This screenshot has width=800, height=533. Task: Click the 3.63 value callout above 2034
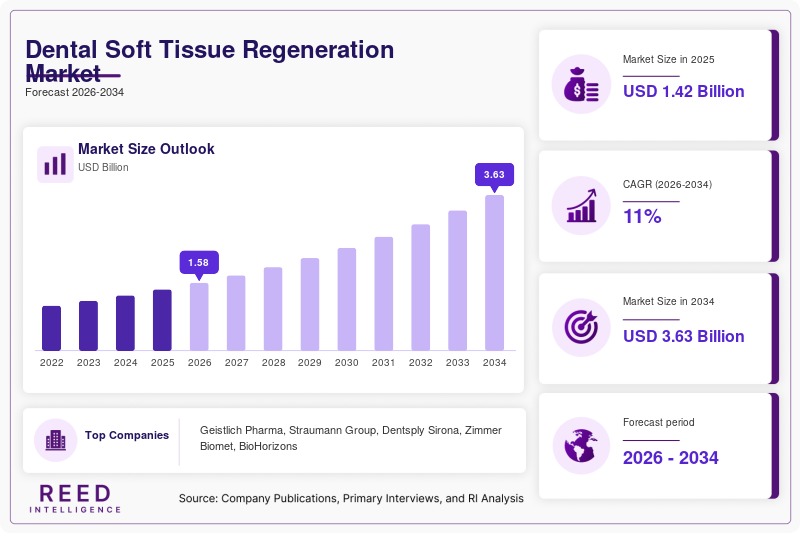[x=494, y=175]
